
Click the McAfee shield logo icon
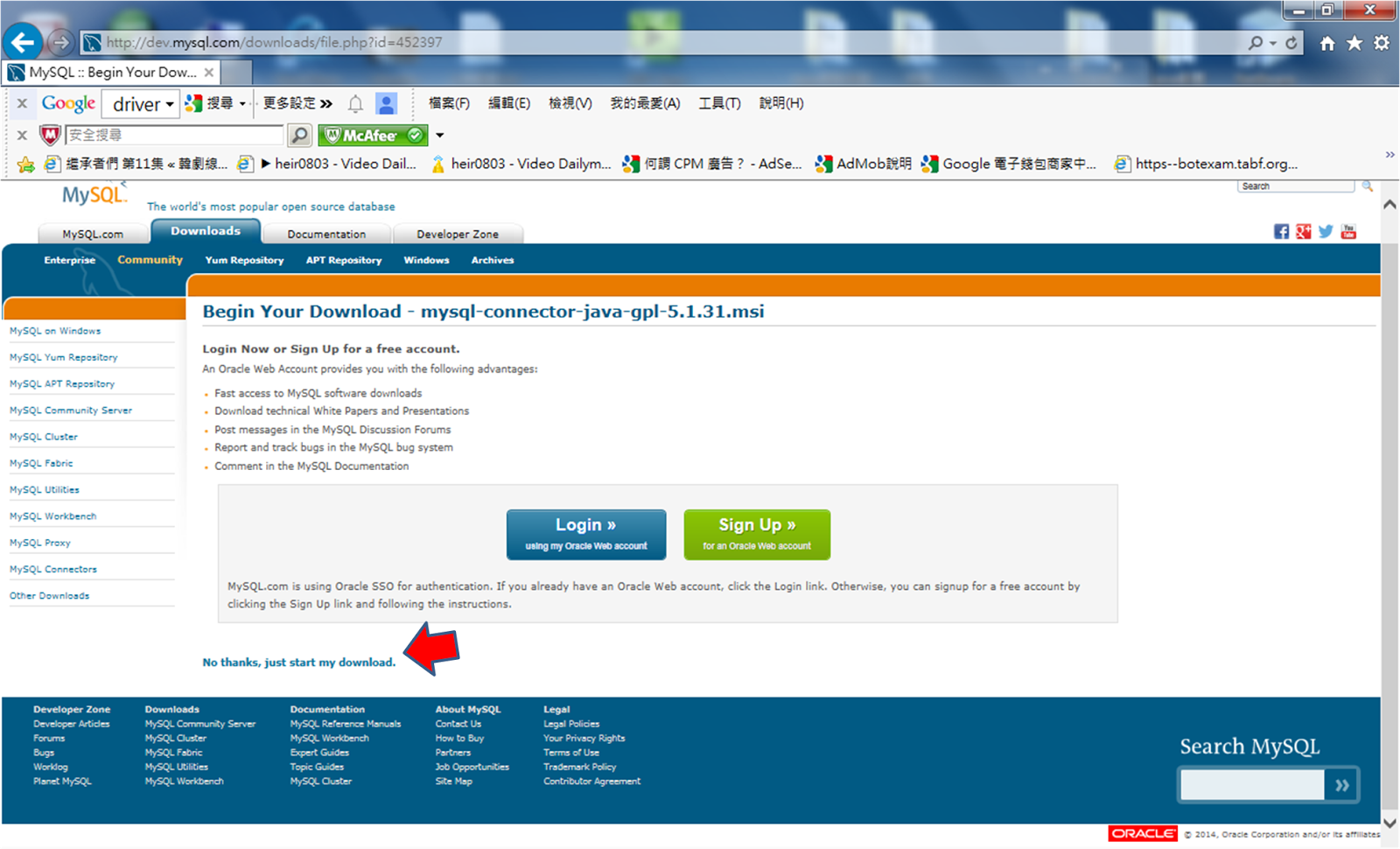click(50, 135)
